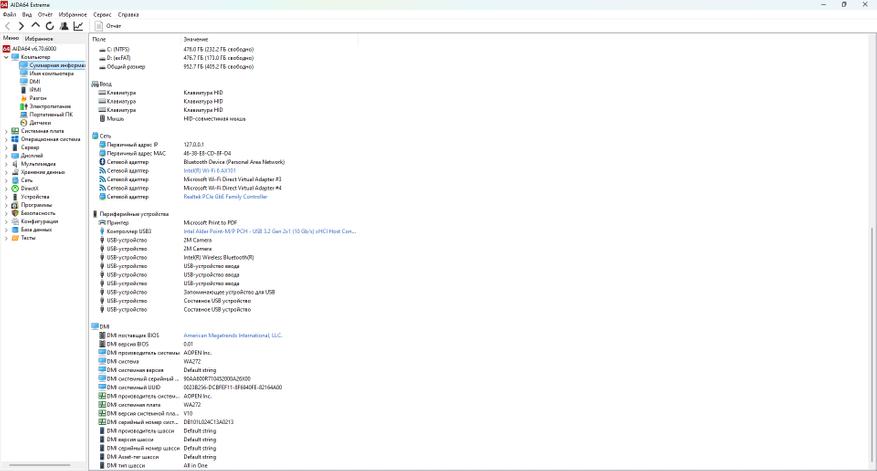
Task: Switch to the Меню sidebar tab
Action: point(11,38)
